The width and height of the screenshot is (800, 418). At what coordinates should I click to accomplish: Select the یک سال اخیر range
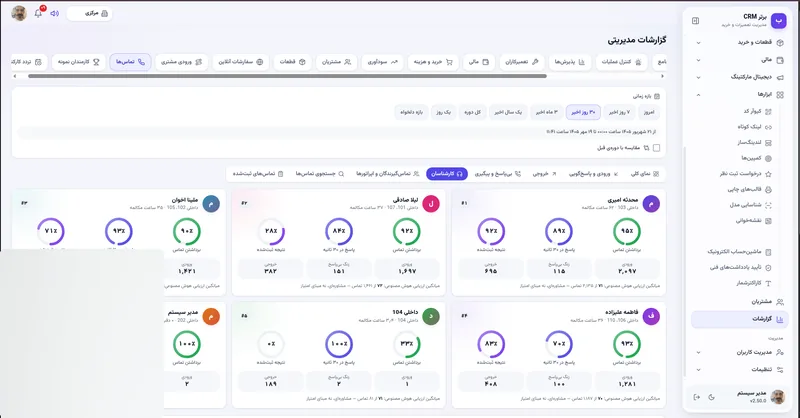pos(508,112)
